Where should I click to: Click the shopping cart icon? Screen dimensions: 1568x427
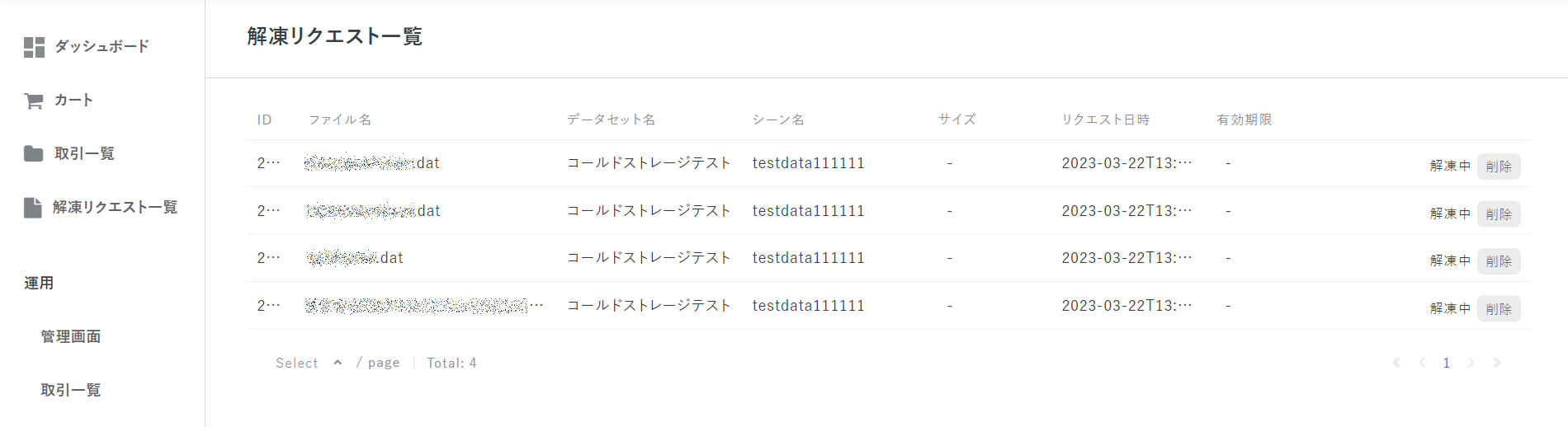(x=34, y=101)
